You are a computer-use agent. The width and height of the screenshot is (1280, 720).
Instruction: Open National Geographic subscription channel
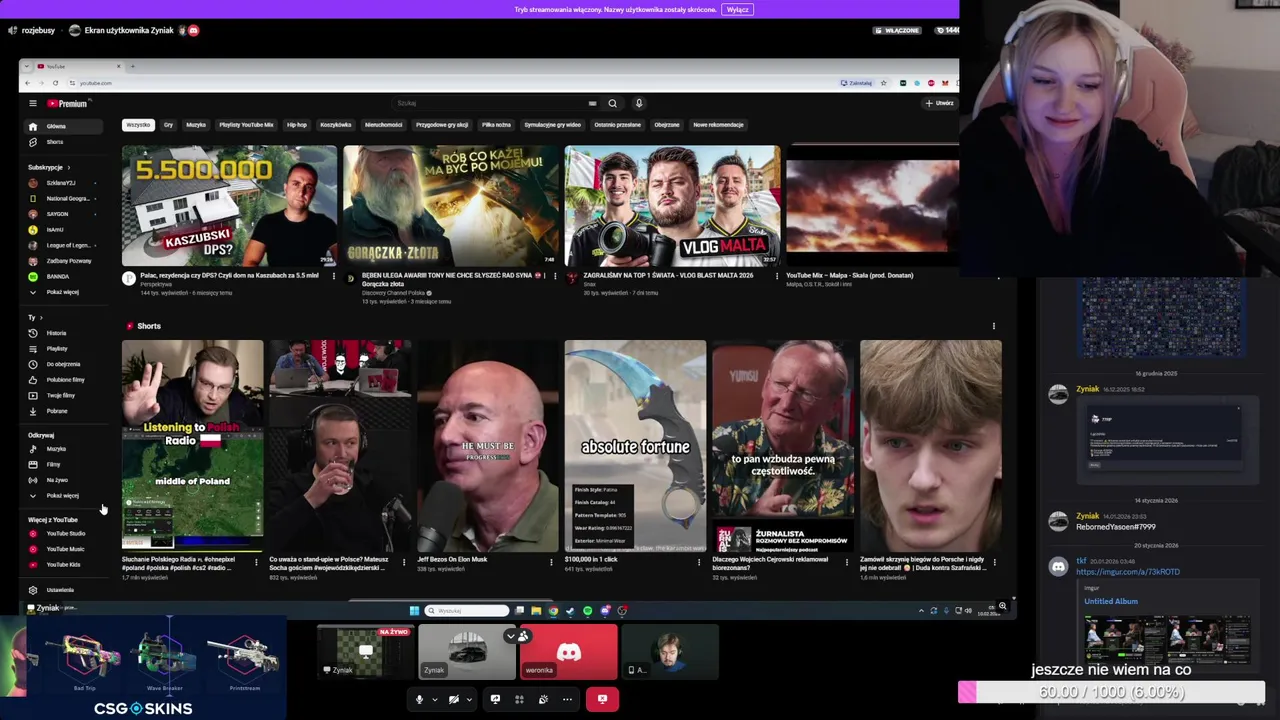coord(64,198)
